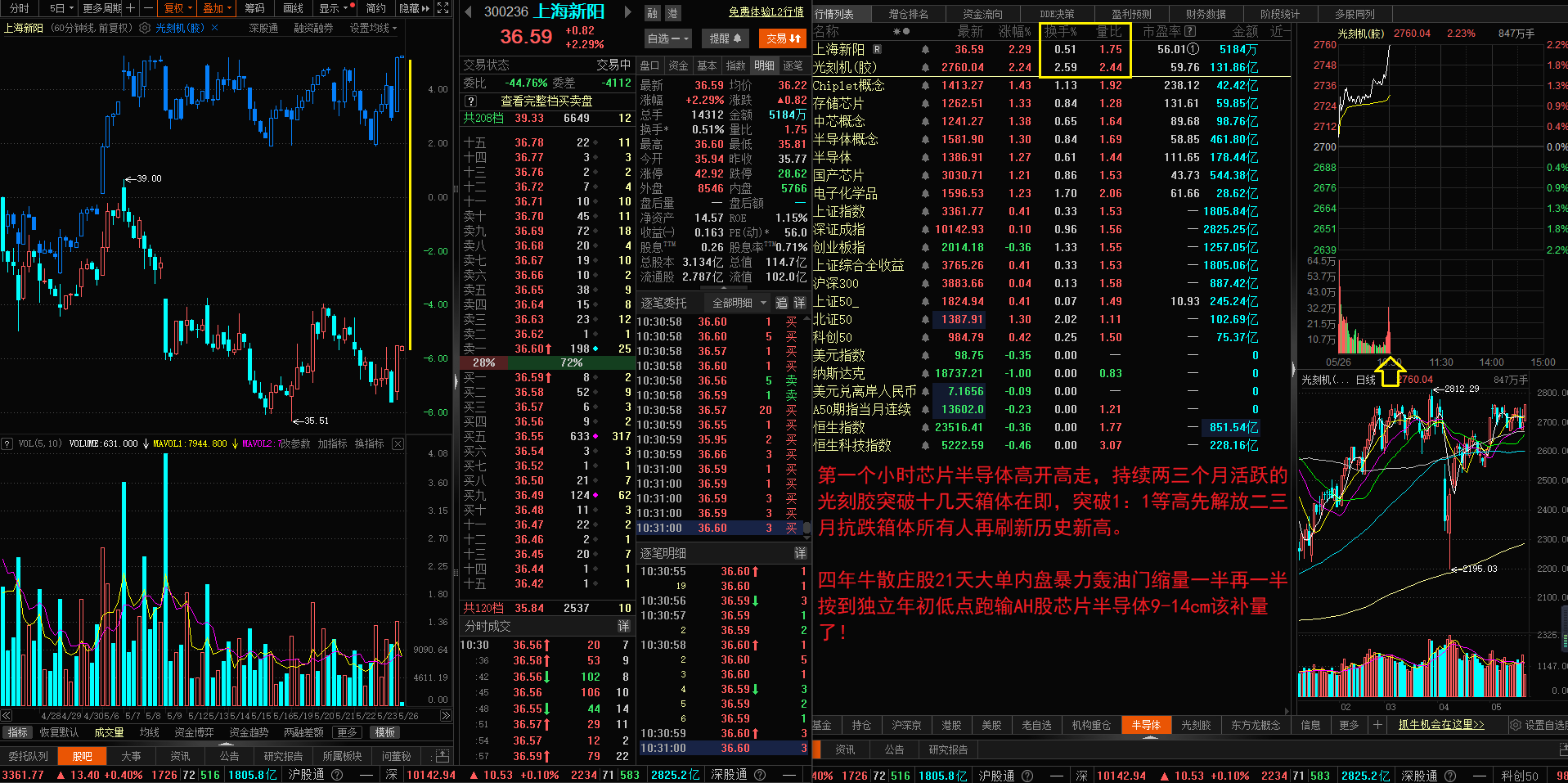Select the 两融差额 indicator
The image size is (1568, 783).
pyautogui.click(x=303, y=732)
